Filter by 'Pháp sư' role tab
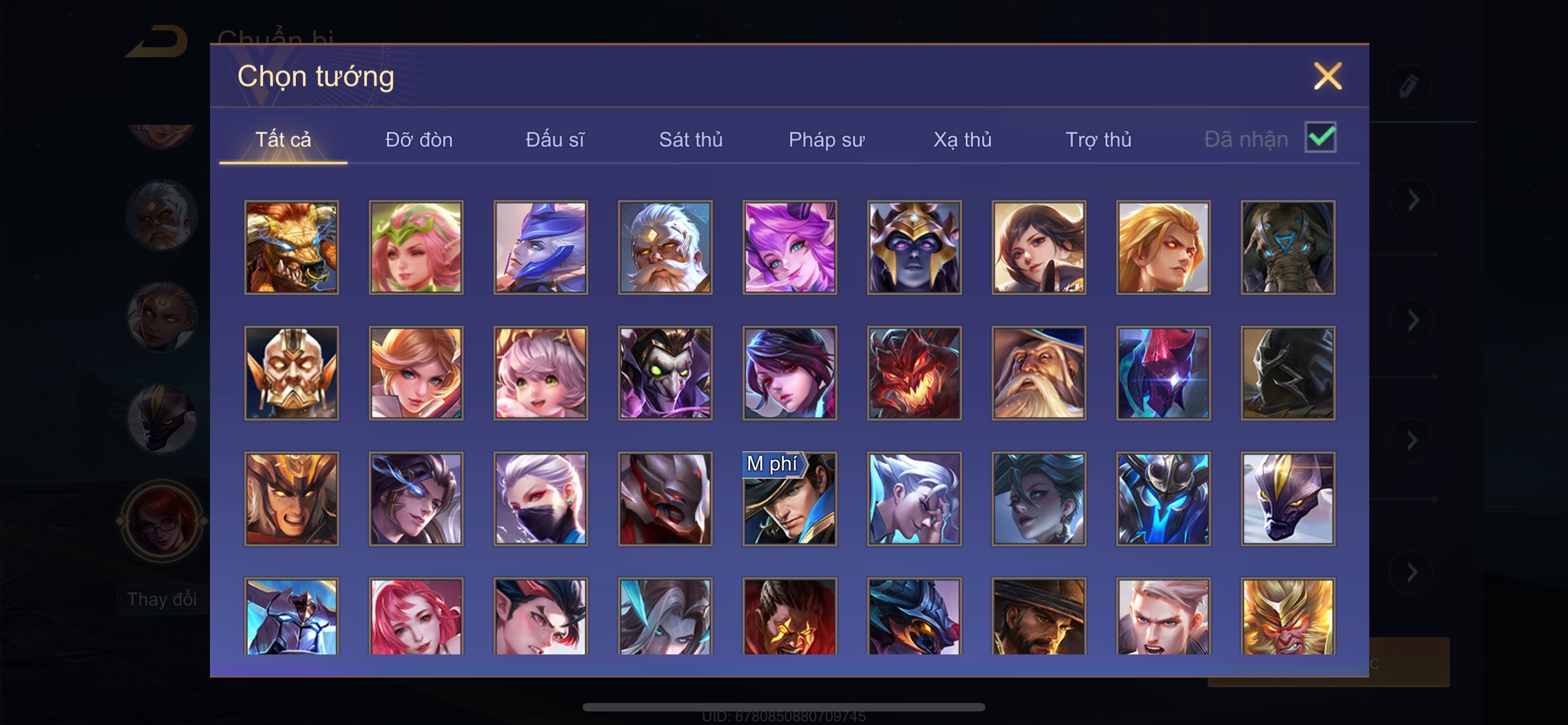The height and width of the screenshot is (725, 1568). (826, 139)
